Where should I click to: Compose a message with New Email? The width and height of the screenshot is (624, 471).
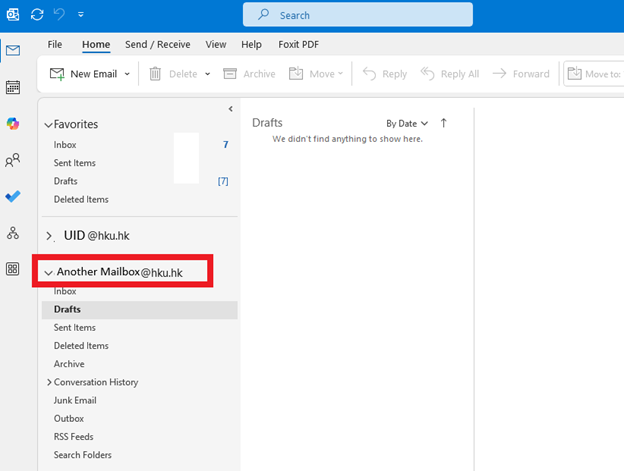(83, 74)
